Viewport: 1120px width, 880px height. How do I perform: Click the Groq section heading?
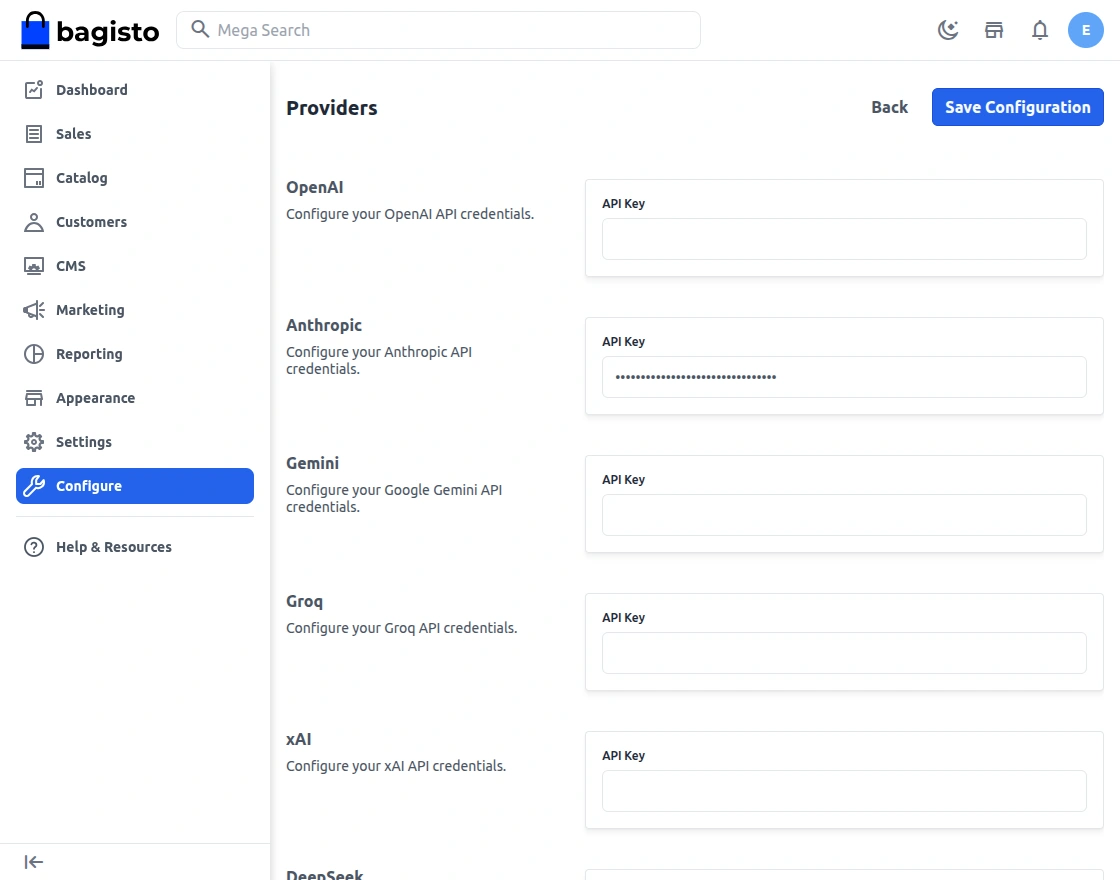tap(304, 601)
